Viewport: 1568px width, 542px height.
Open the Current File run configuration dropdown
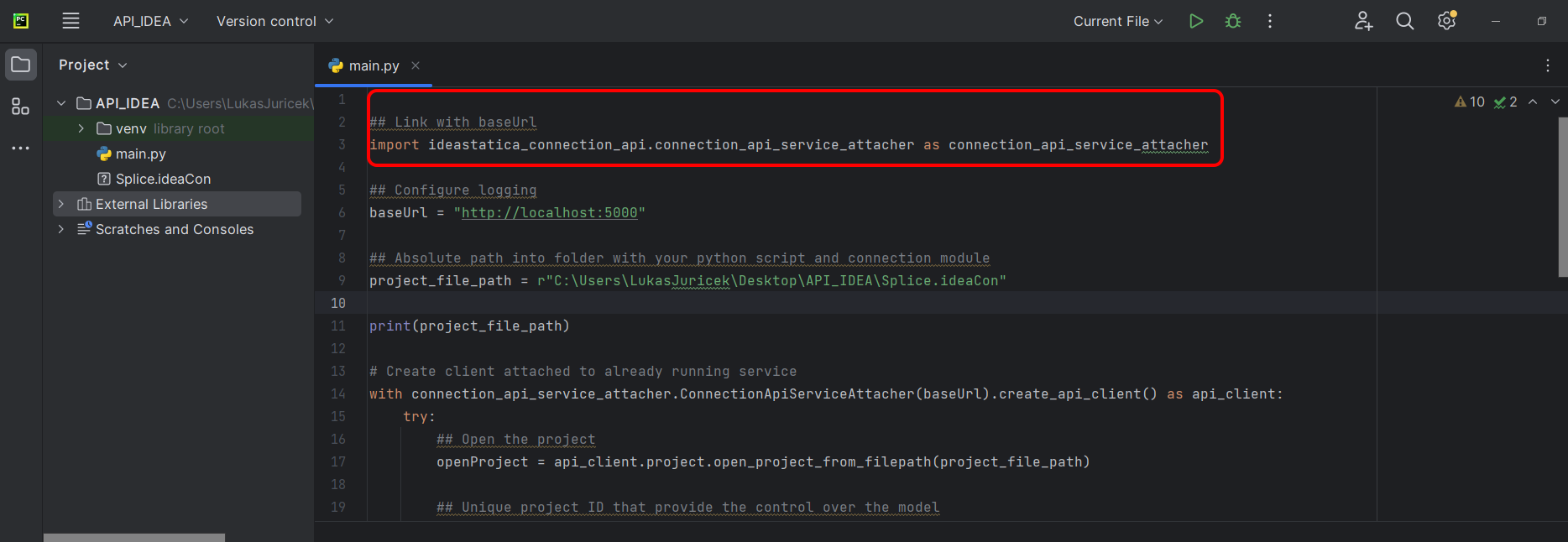(1117, 21)
